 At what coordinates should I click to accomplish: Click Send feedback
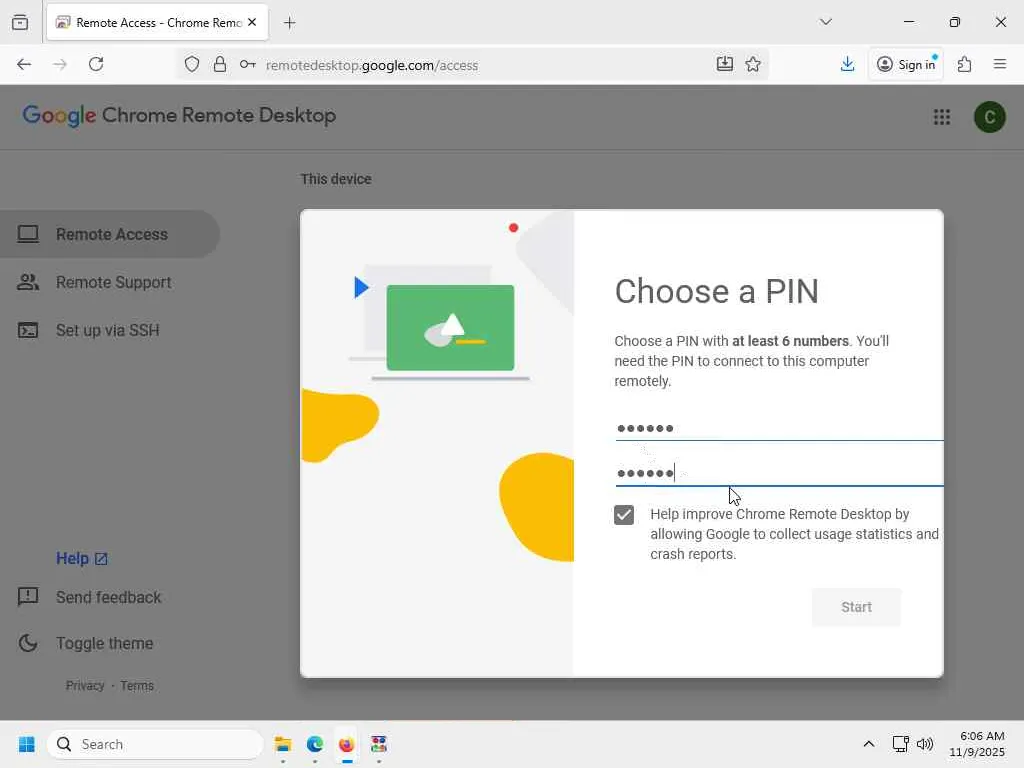click(x=89, y=597)
